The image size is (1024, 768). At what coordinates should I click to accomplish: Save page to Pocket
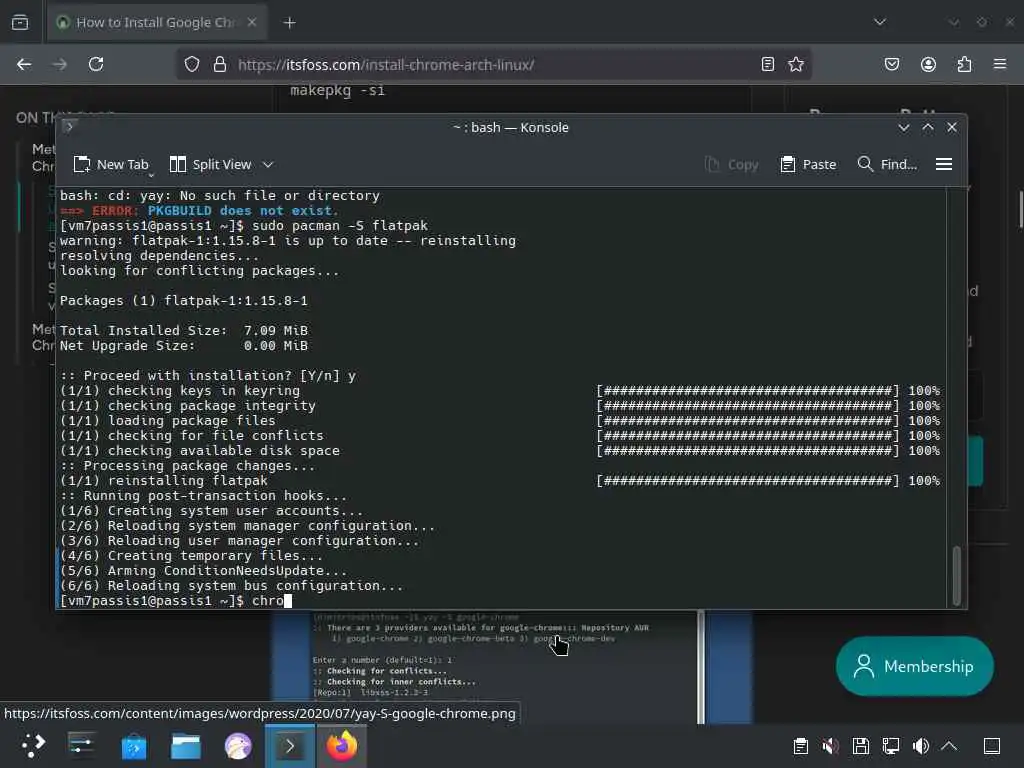[892, 64]
